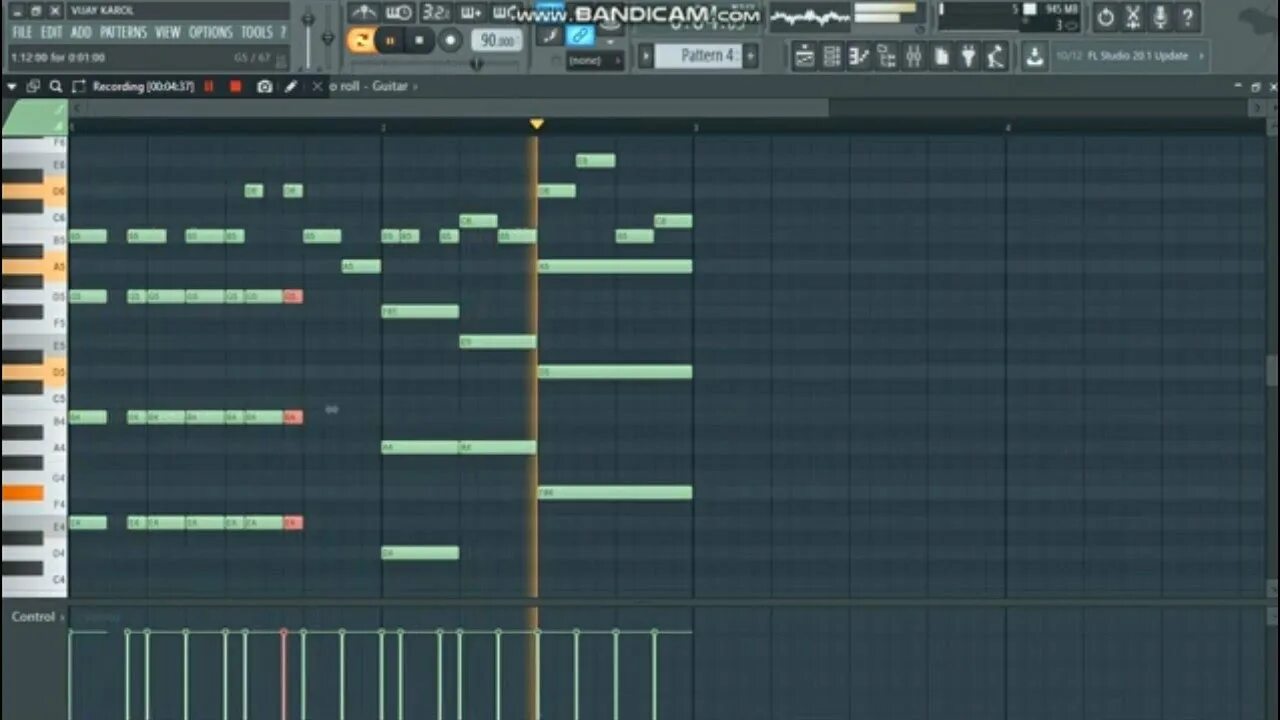The image size is (1280, 720).
Task: Click the help question mark icon
Action: [1187, 17]
